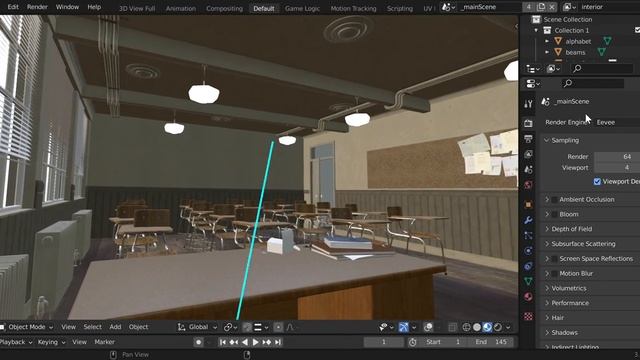This screenshot has width=640, height=360.
Task: Open the Modifiers wrench tab
Action: [528, 220]
